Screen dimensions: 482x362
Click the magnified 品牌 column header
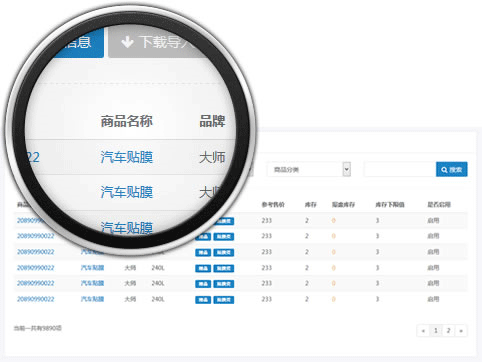click(212, 121)
